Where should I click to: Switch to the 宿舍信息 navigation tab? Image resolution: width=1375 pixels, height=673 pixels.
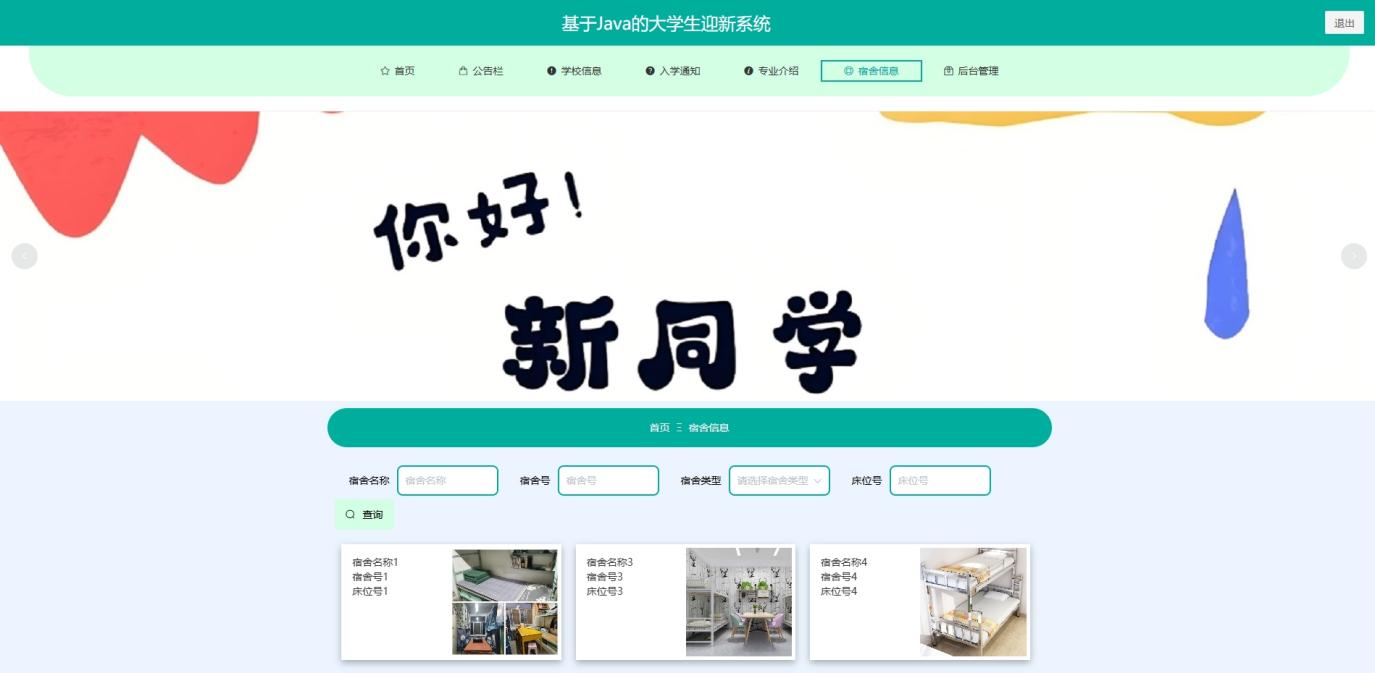[x=871, y=70]
